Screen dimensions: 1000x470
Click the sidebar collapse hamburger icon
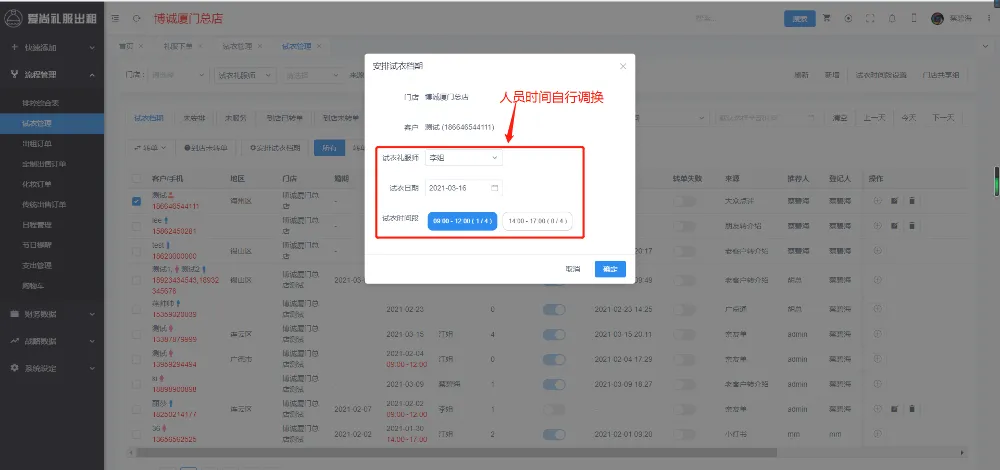(117, 18)
